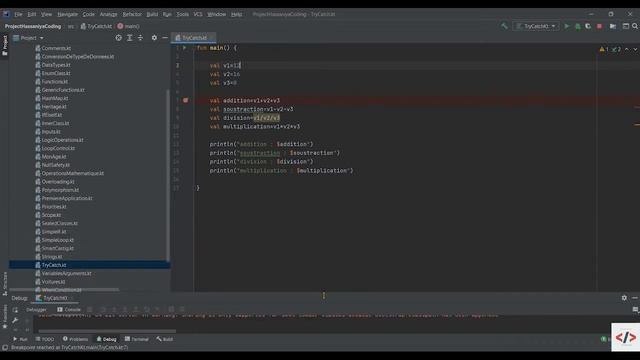Open the Problems tool window tab
Screen dimensions: 640x360
coord(76,339)
